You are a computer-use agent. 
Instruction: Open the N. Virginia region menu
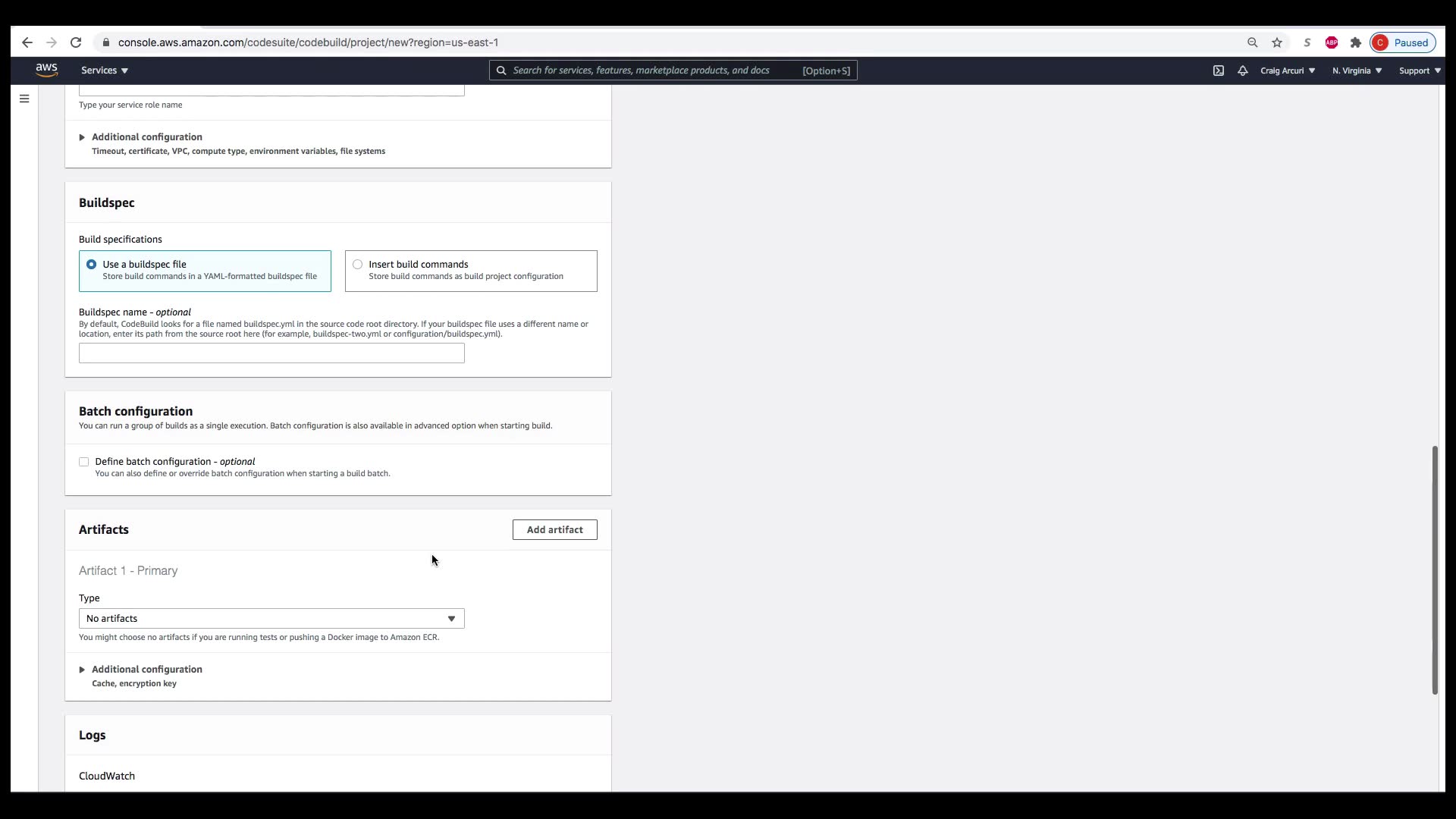(x=1357, y=71)
